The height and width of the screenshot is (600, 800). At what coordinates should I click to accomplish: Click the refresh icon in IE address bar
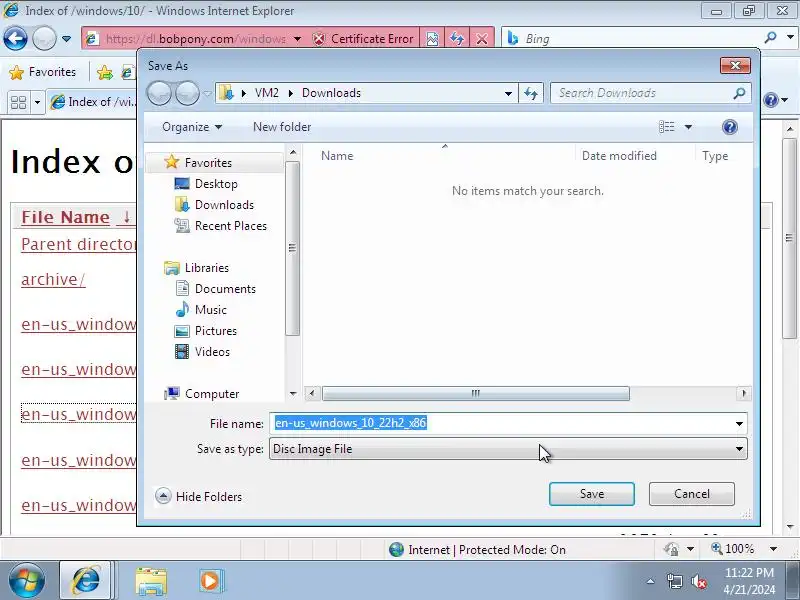(x=457, y=39)
